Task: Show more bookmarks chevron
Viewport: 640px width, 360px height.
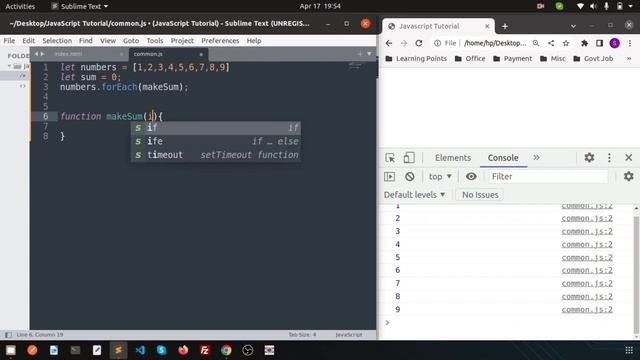Action: 629,59
